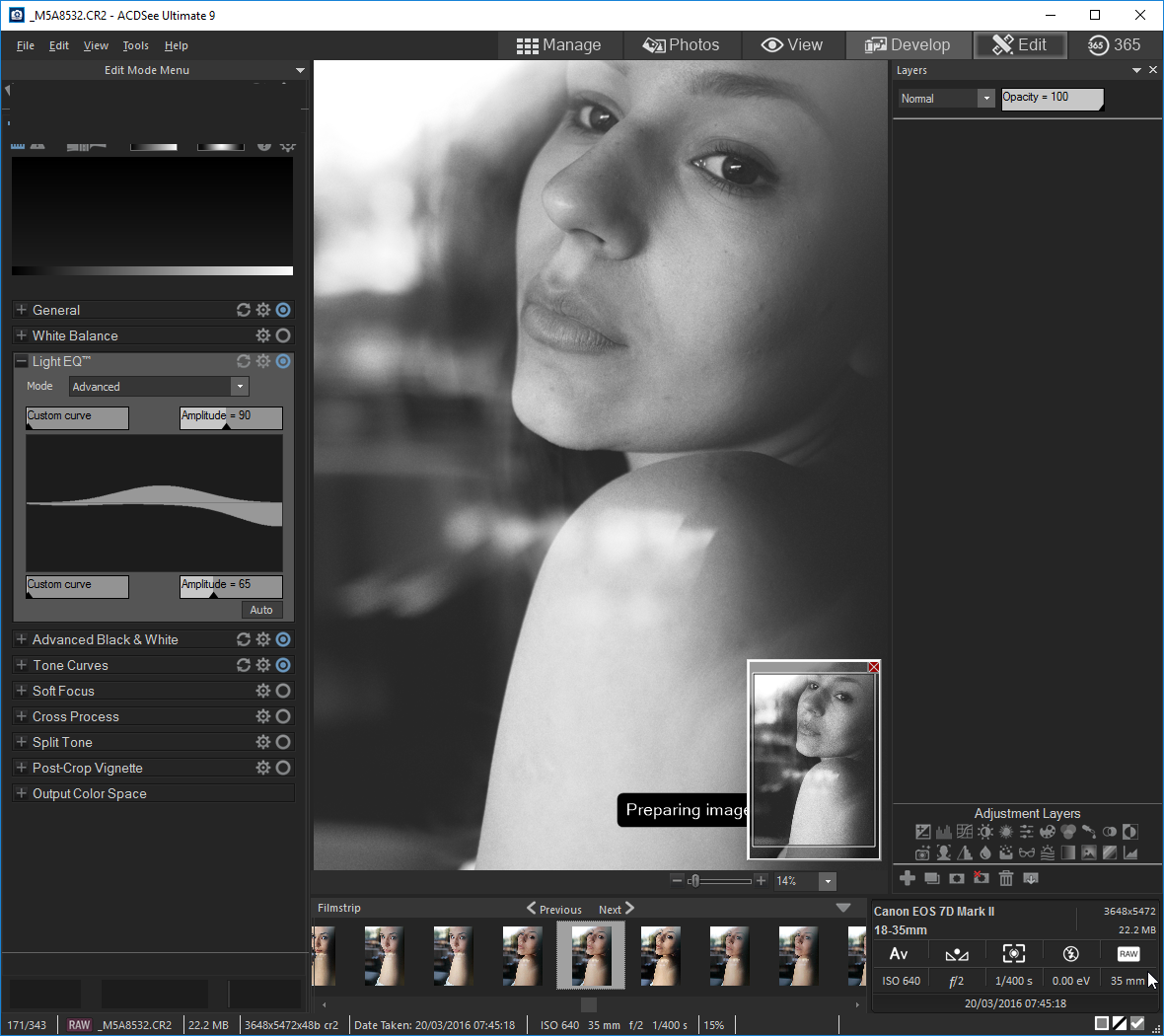The image size is (1164, 1036).
Task: Click the zoom in plus button
Action: coord(761,881)
